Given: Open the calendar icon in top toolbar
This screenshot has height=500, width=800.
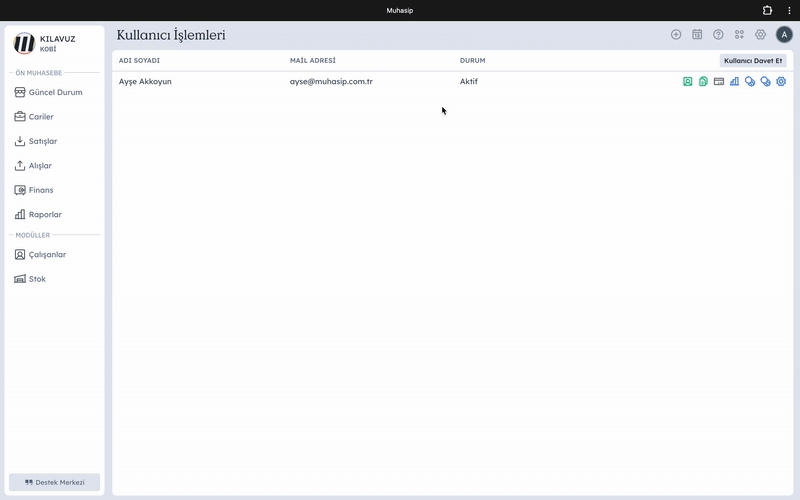Looking at the screenshot, I should (697, 35).
